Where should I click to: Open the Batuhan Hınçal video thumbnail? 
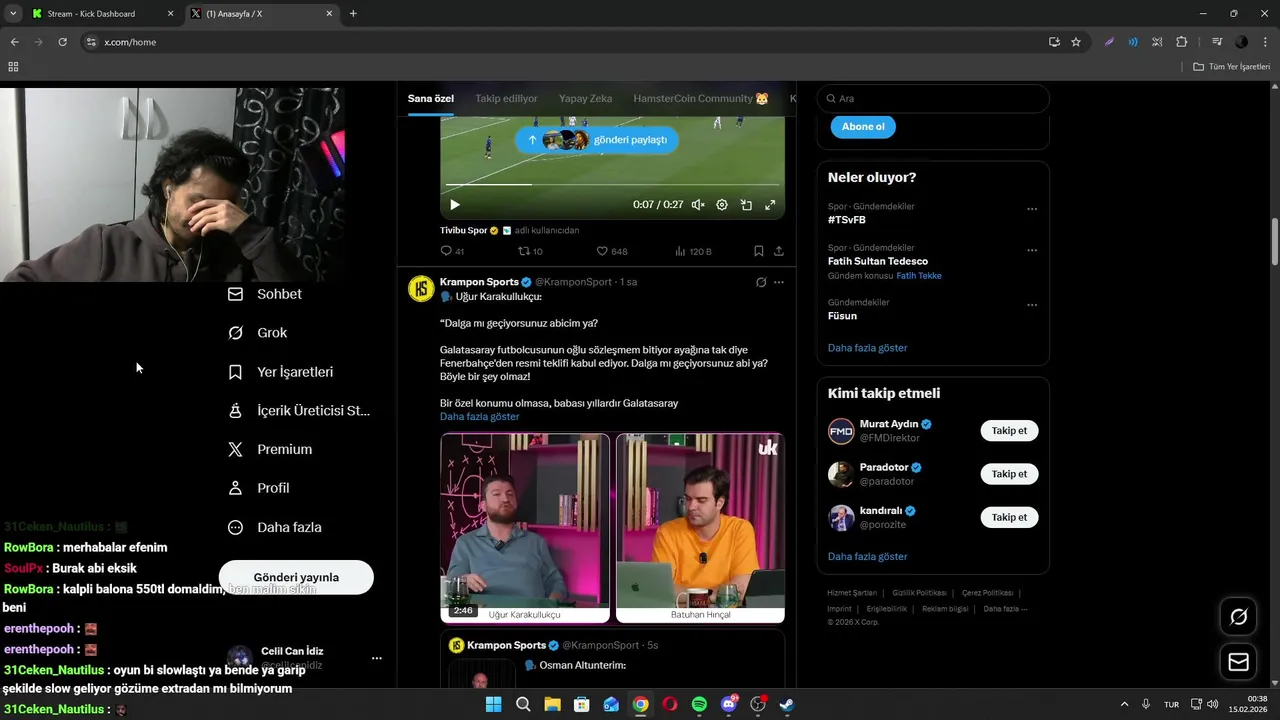pyautogui.click(x=700, y=527)
